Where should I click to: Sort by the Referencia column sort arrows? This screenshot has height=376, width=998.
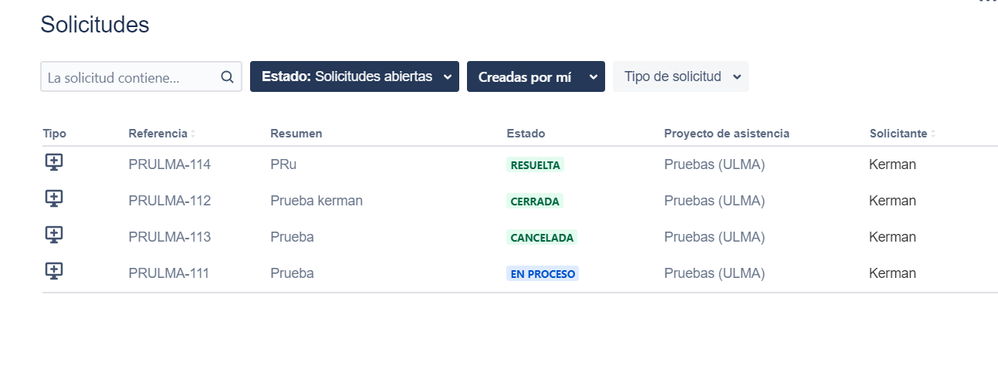pos(193,134)
